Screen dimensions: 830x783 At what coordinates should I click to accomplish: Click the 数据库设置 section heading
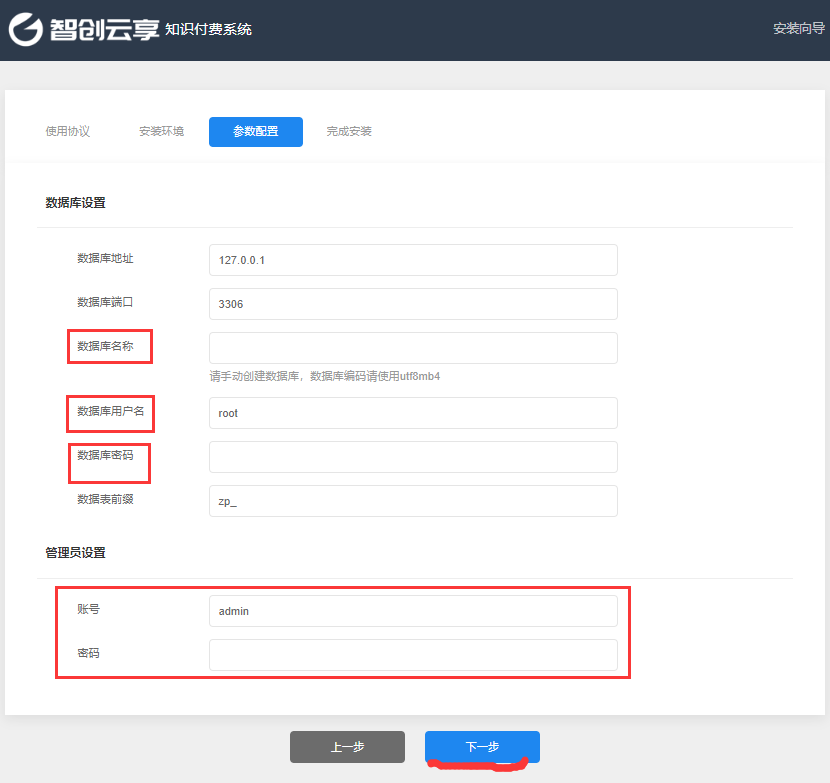(x=75, y=203)
